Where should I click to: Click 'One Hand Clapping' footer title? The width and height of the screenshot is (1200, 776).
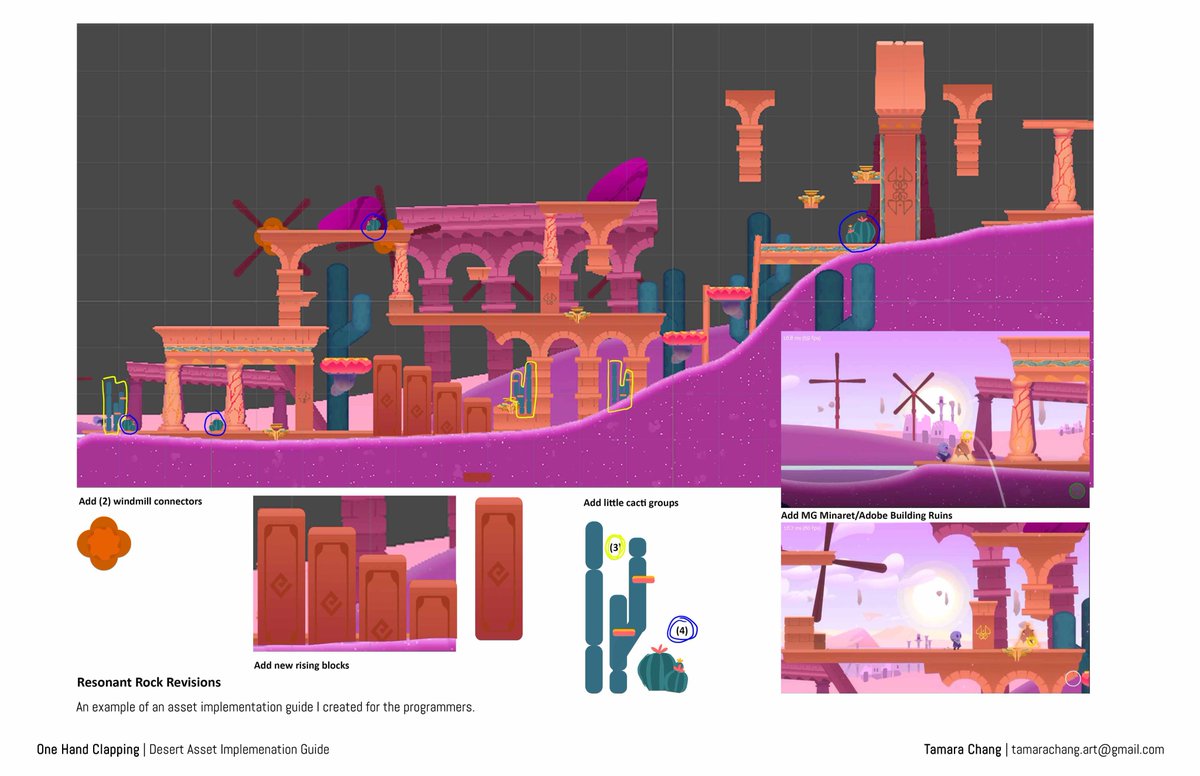tap(88, 750)
